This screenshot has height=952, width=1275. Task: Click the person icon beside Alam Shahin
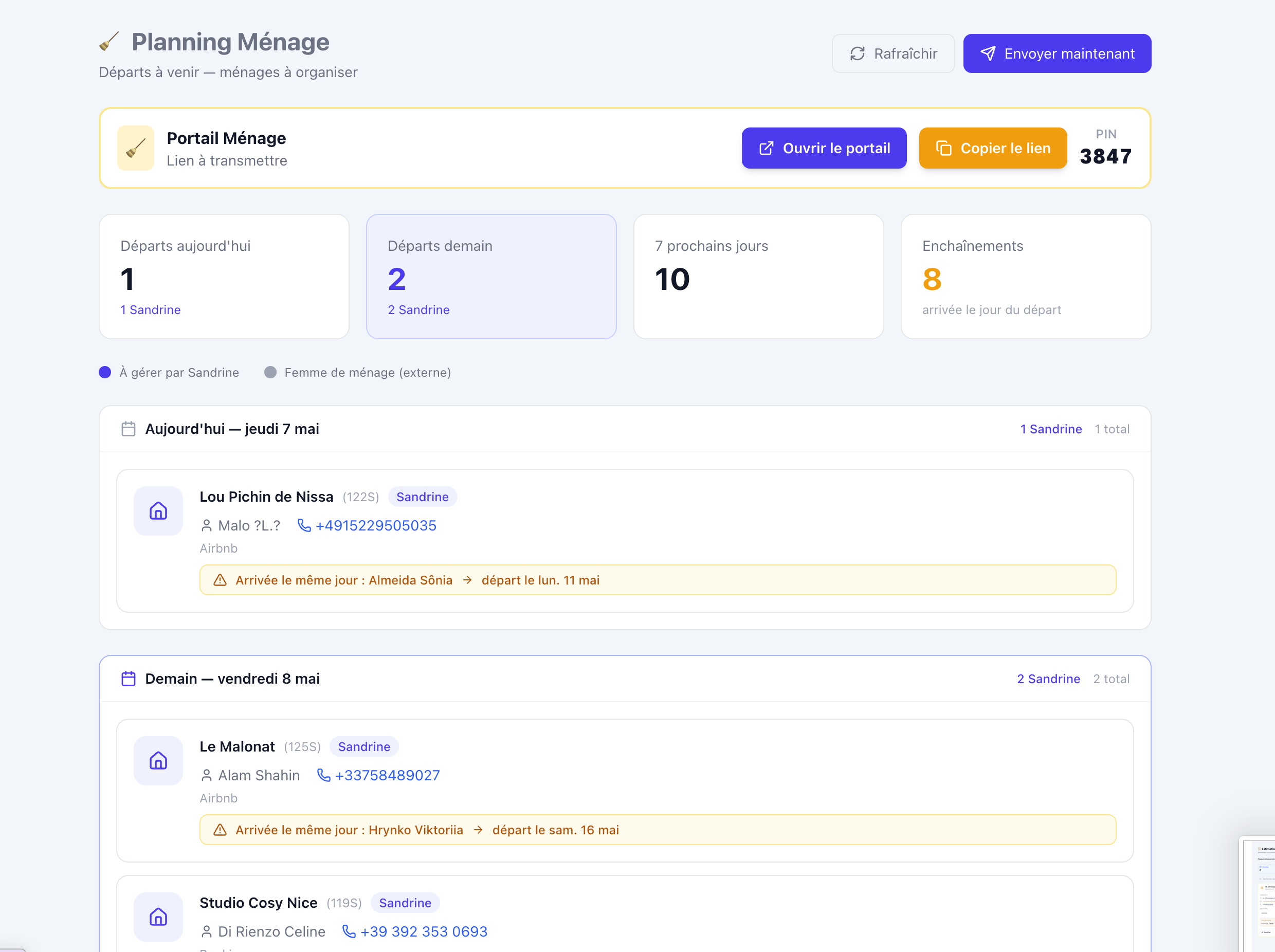pos(206,775)
